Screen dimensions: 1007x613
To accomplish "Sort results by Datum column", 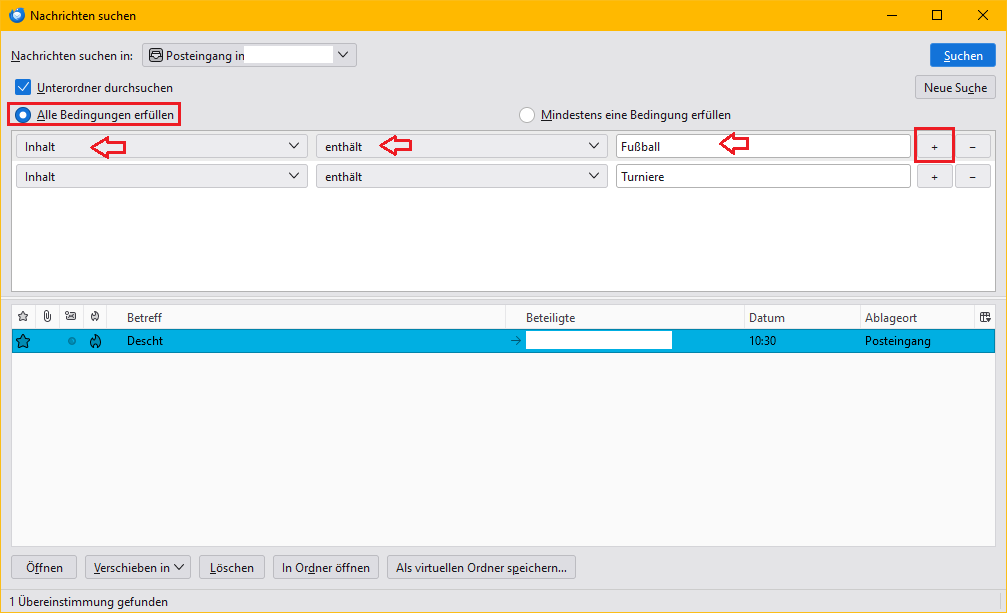I will tap(800, 317).
